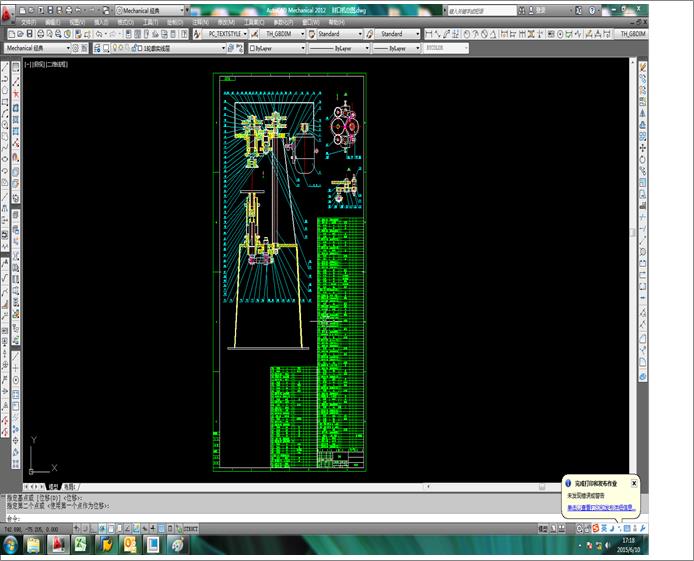
Task: Toggle the STRUCT status bar button
Action: [190, 526]
